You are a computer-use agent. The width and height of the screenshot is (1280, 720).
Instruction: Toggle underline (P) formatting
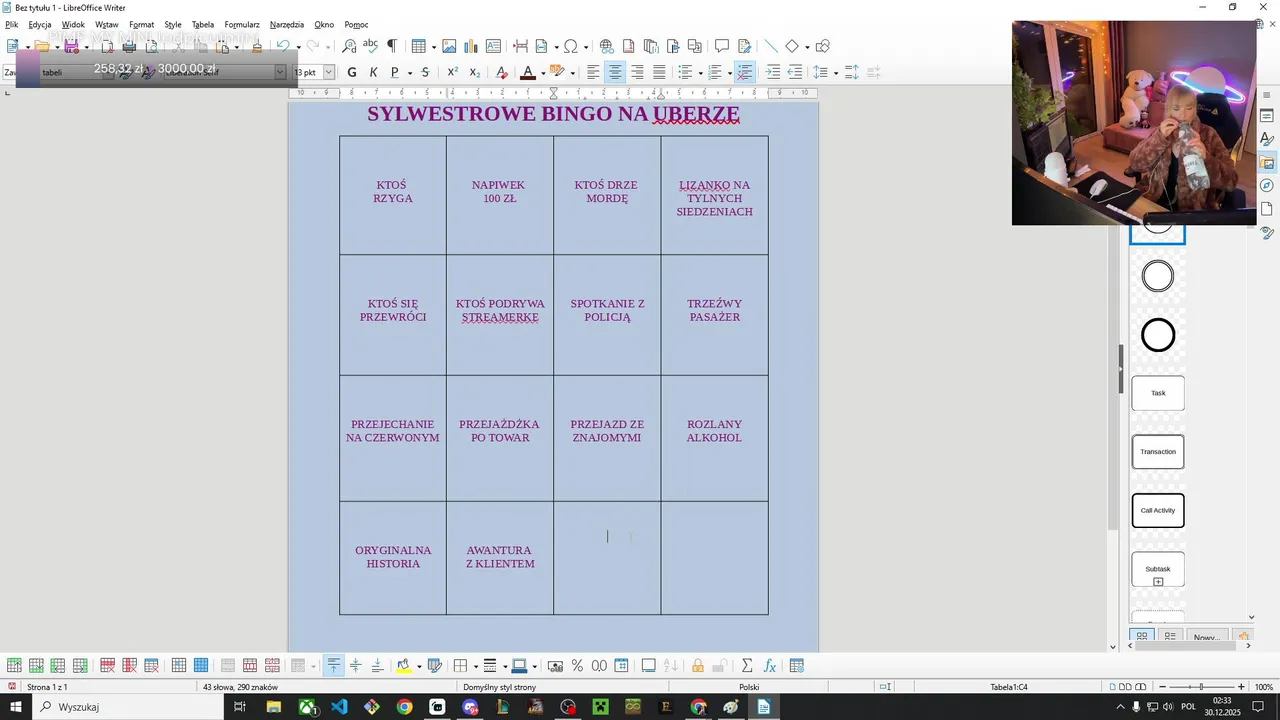tap(394, 72)
